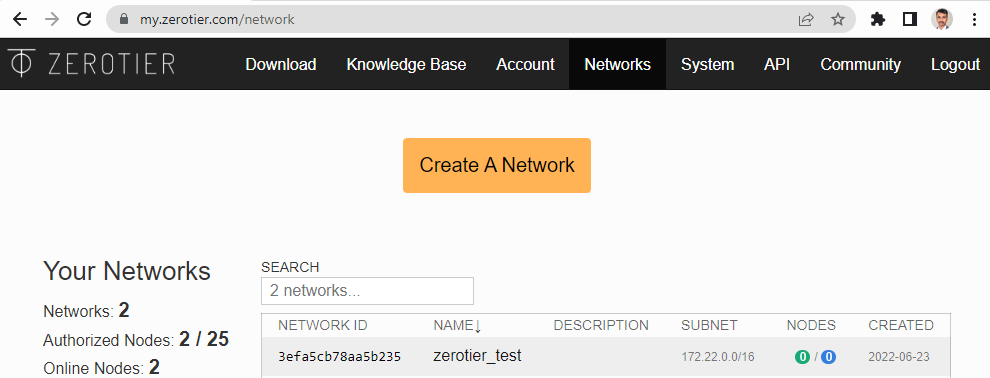990x378 pixels.
Task: Sort by the DESCRIPTION column header
Action: click(601, 326)
